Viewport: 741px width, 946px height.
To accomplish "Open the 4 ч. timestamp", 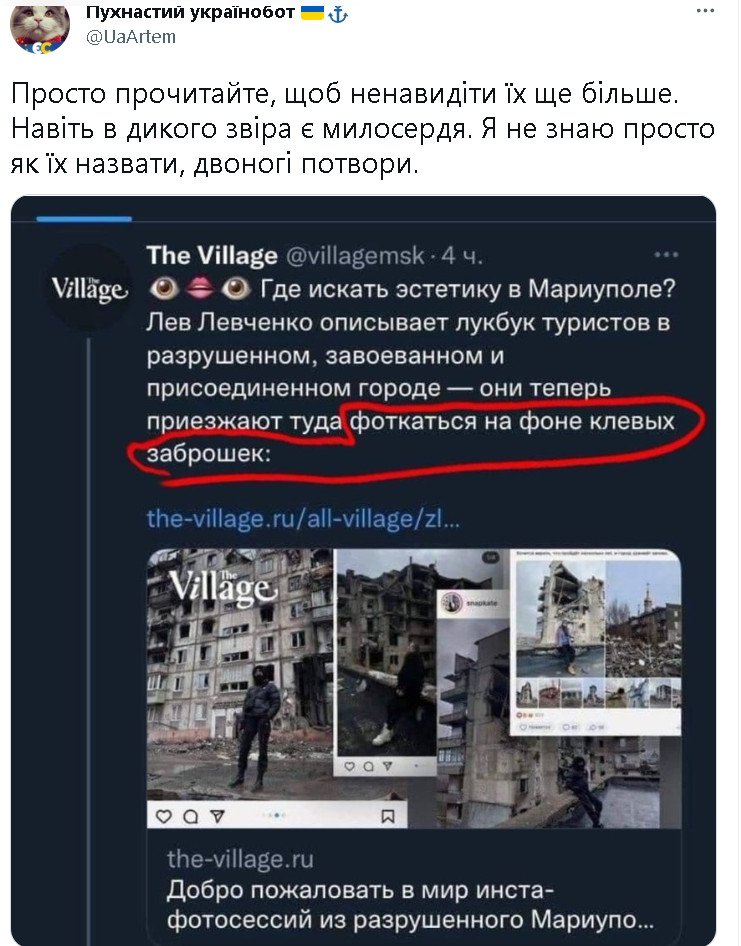I will click(x=462, y=256).
